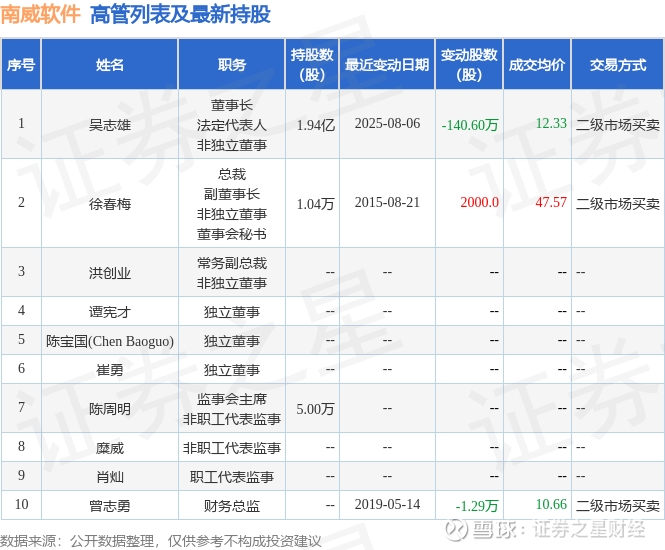Viewport: 665px width, 550px height.
Task: Click the 姓名 column header
Action: pyautogui.click(x=109, y=65)
